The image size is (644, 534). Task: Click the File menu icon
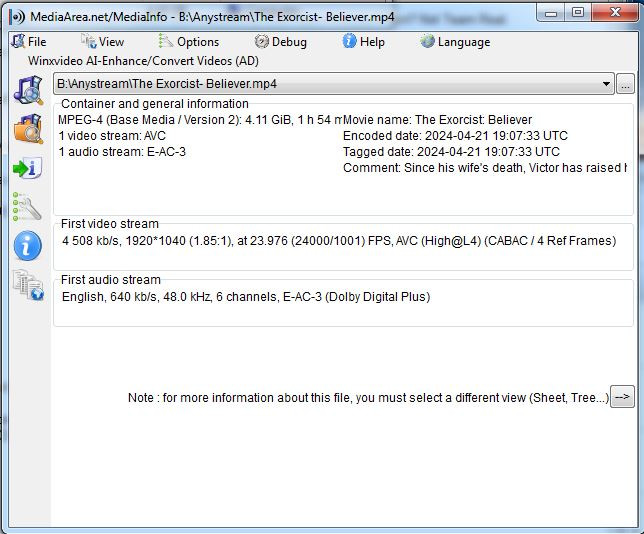click(x=18, y=41)
